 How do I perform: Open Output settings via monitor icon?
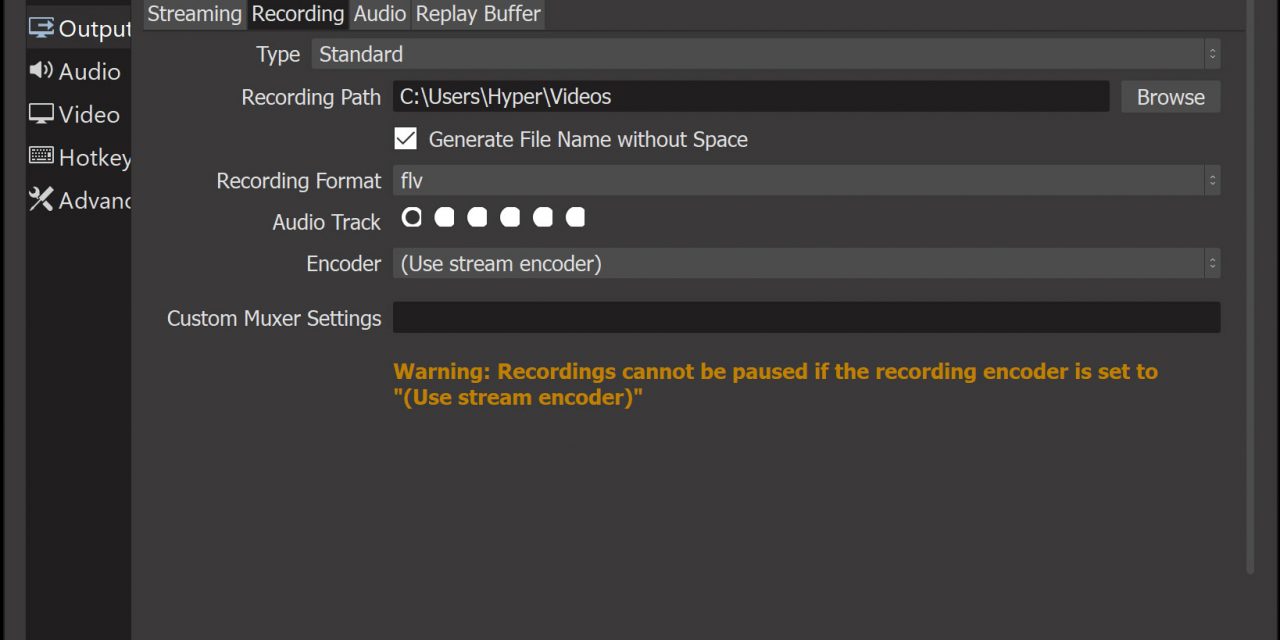coord(41,28)
